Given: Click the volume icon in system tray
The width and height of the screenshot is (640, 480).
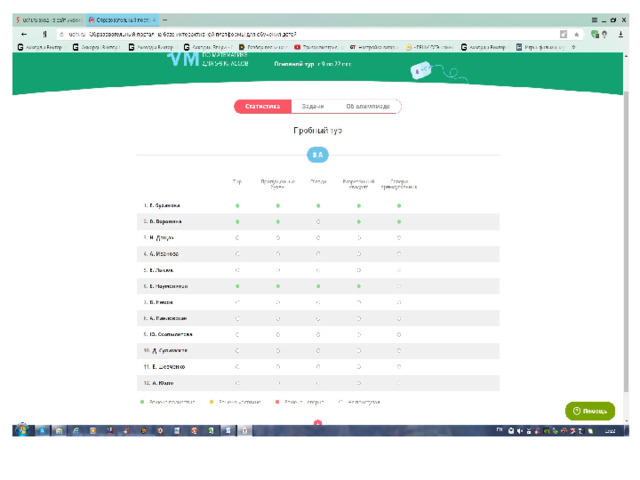Looking at the screenshot, I should click(520, 431).
